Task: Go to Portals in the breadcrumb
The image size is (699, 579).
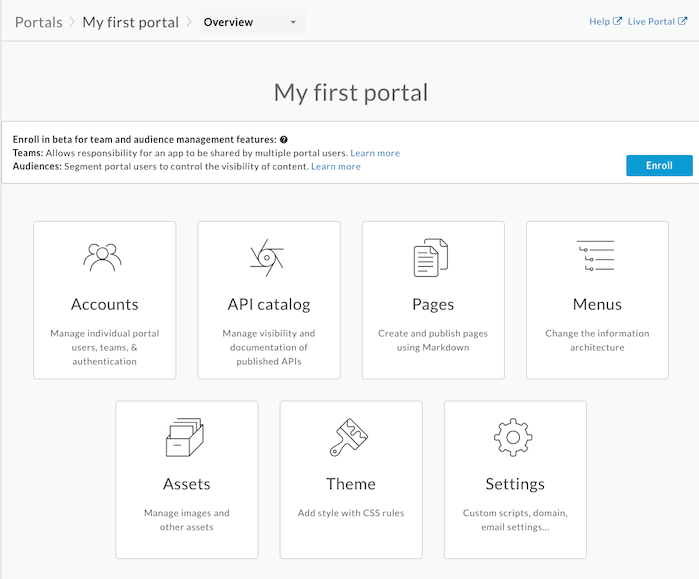Action: click(x=38, y=22)
